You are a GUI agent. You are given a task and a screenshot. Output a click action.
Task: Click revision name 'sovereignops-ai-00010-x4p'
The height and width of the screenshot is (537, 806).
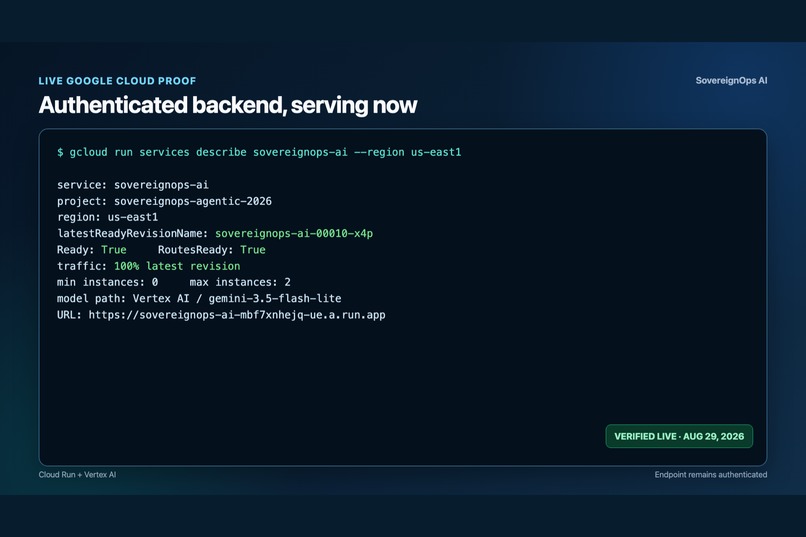[294, 234]
